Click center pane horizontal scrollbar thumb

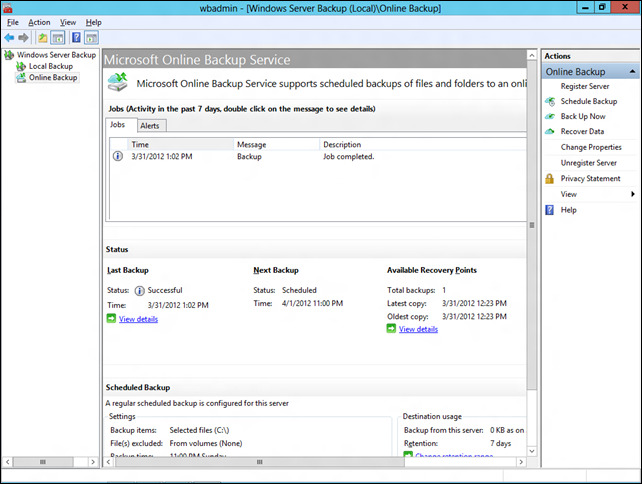(260, 462)
